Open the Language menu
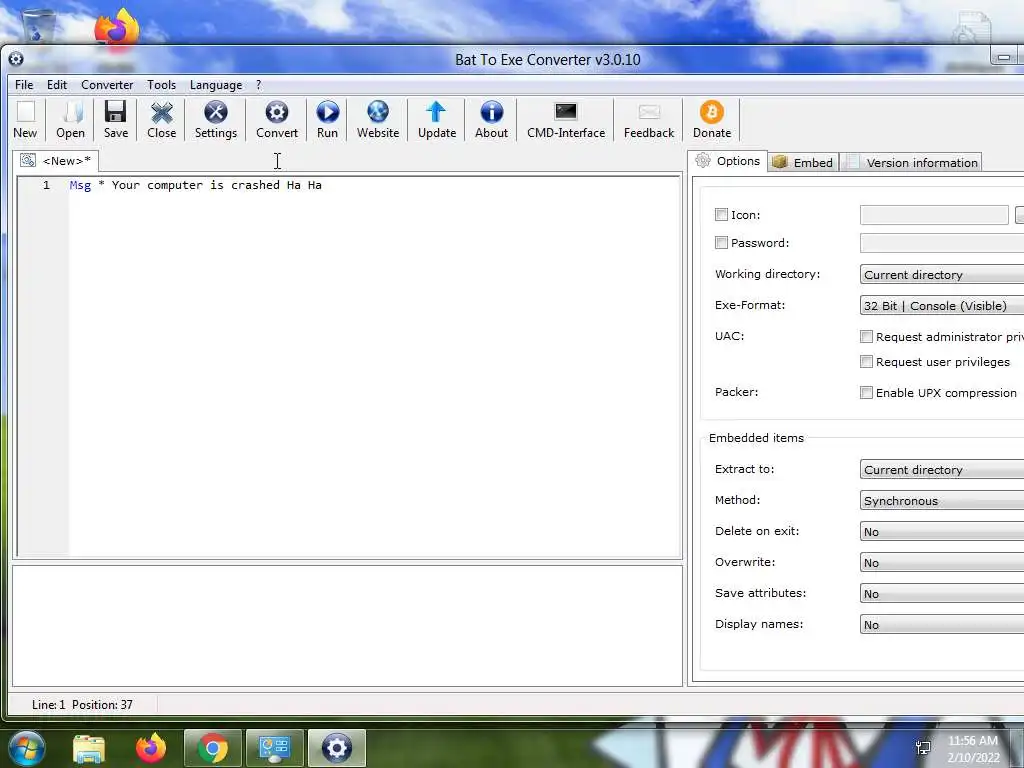This screenshot has height=768, width=1024. [216, 85]
